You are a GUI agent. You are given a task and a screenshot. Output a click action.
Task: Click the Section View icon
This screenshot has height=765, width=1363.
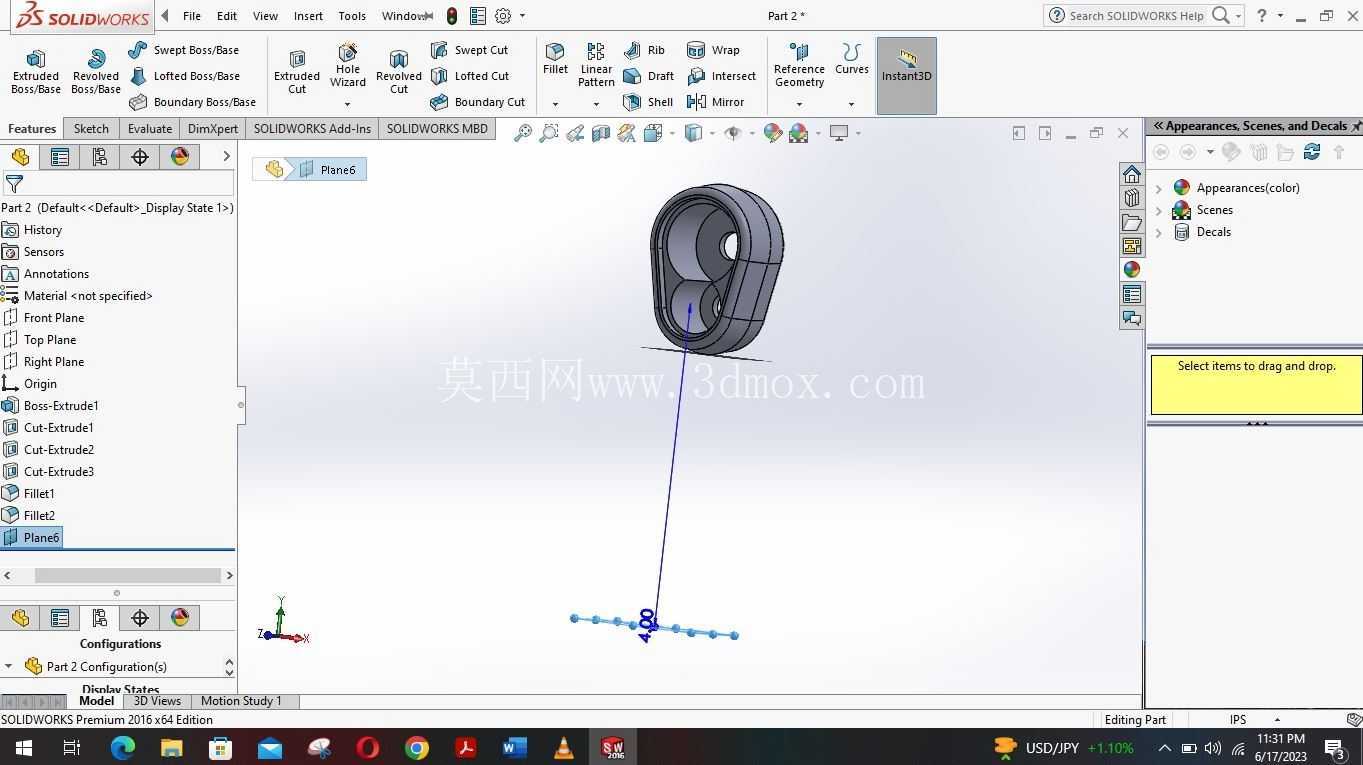600,133
